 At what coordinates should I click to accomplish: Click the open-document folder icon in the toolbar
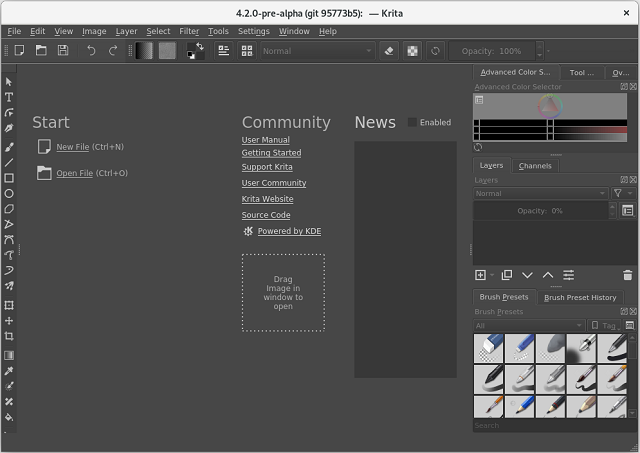41,51
